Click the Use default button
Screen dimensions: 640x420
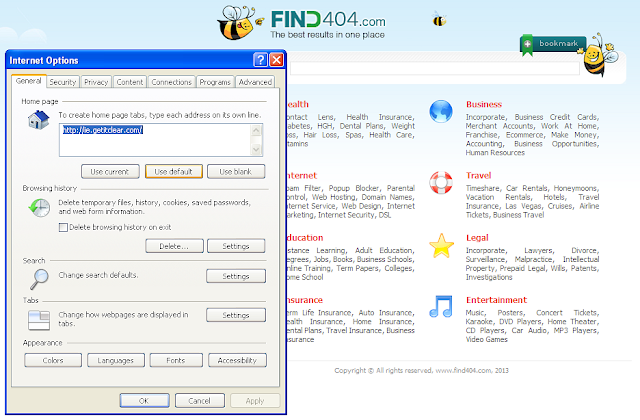(x=173, y=172)
